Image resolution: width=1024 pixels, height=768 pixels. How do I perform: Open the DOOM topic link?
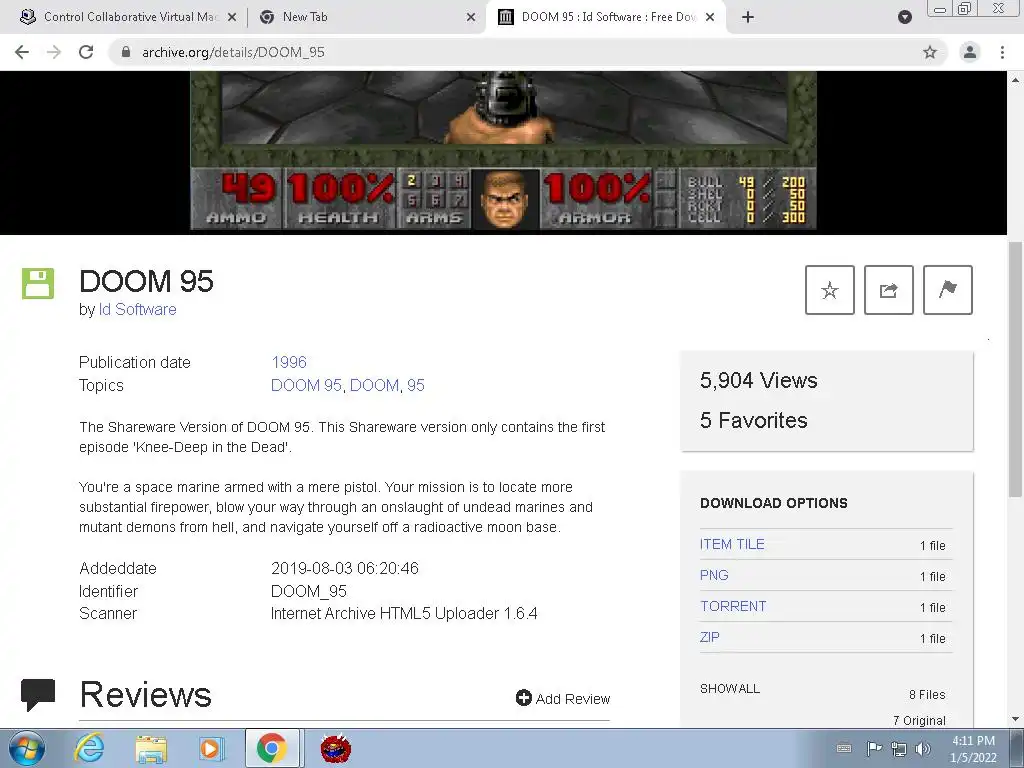click(374, 385)
